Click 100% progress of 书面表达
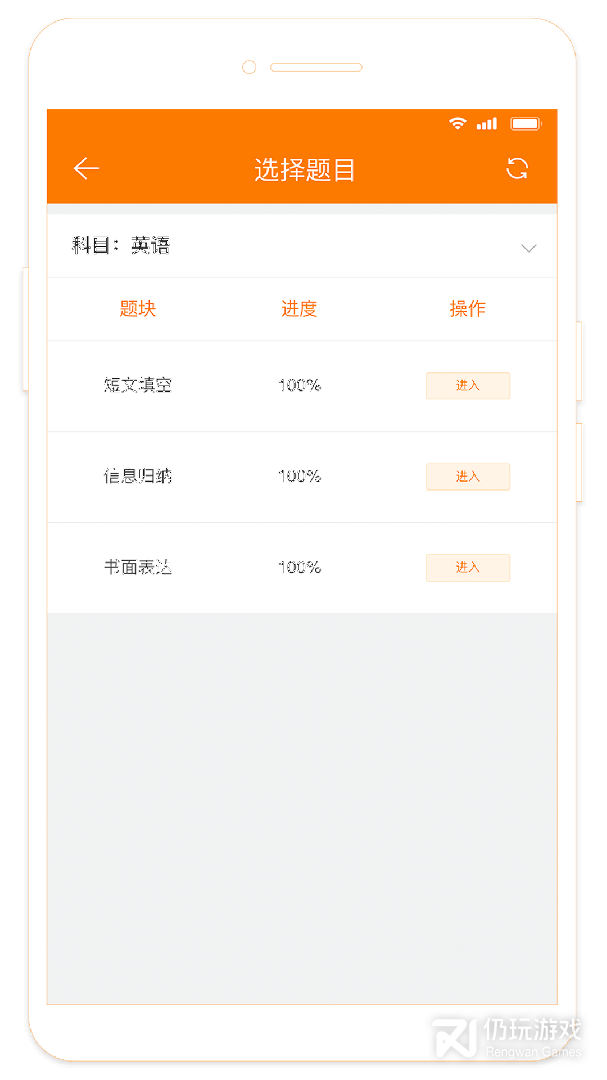607x1080 pixels. click(299, 567)
